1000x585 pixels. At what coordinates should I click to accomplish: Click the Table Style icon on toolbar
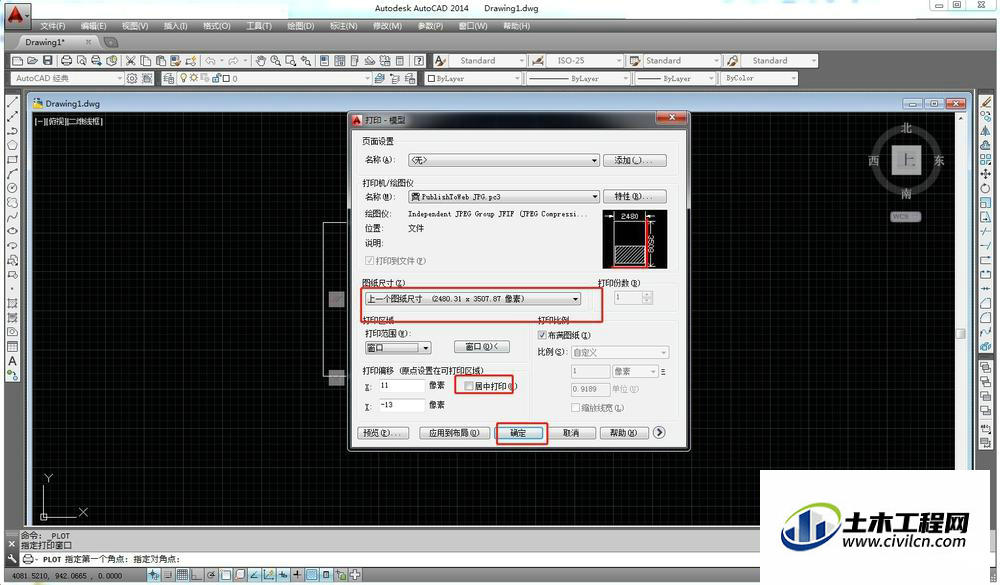(x=635, y=61)
